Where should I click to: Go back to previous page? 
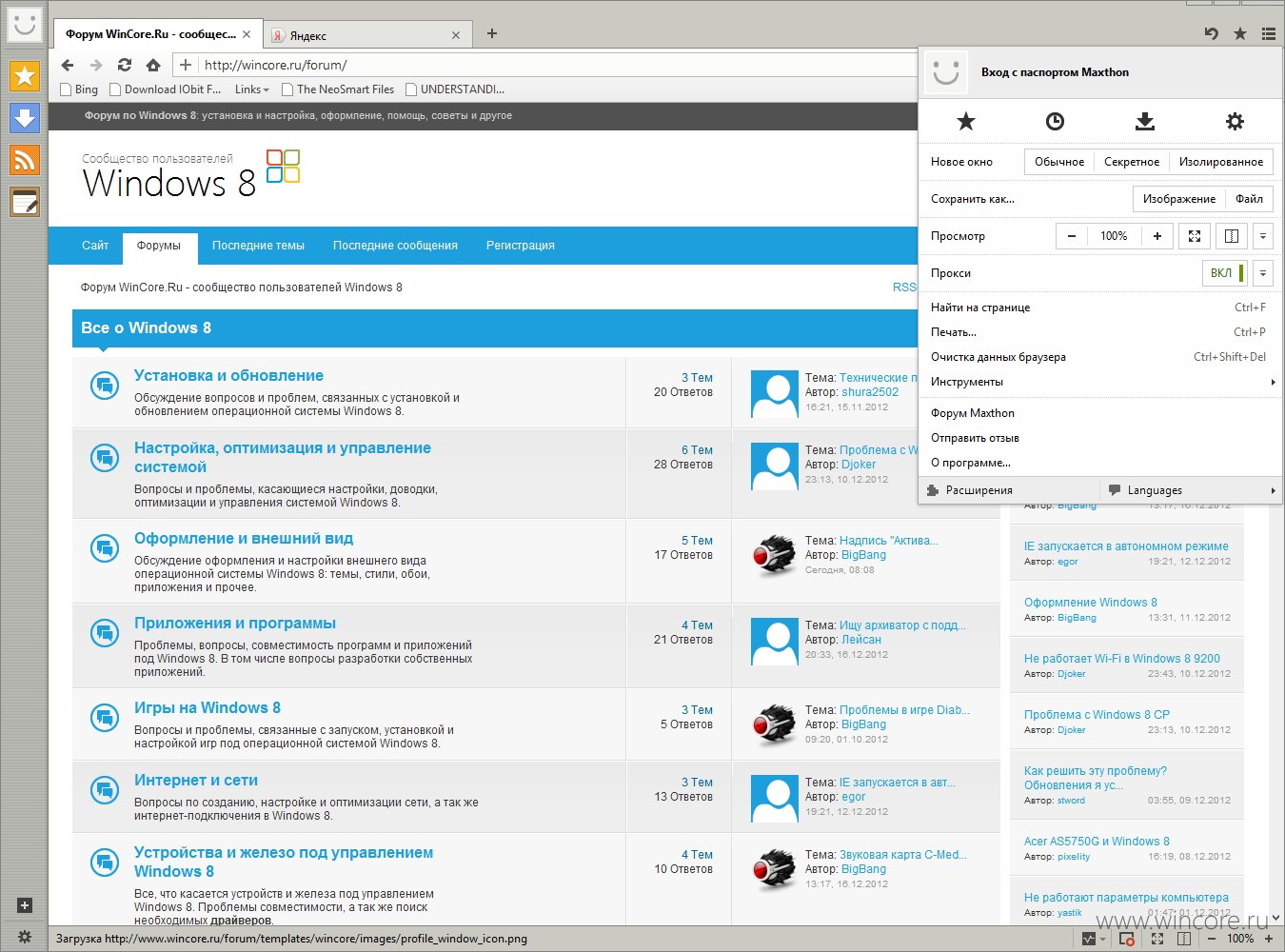pyautogui.click(x=67, y=65)
